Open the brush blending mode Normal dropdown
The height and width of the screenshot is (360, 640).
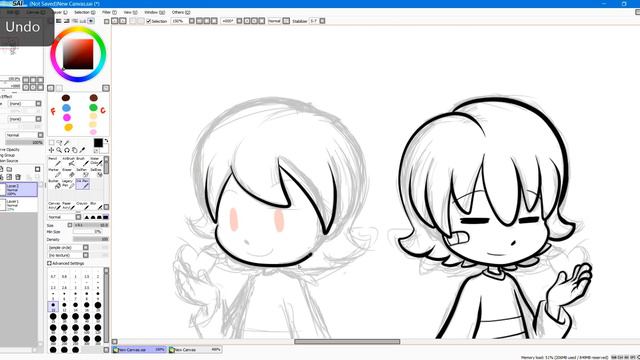click(x=64, y=217)
